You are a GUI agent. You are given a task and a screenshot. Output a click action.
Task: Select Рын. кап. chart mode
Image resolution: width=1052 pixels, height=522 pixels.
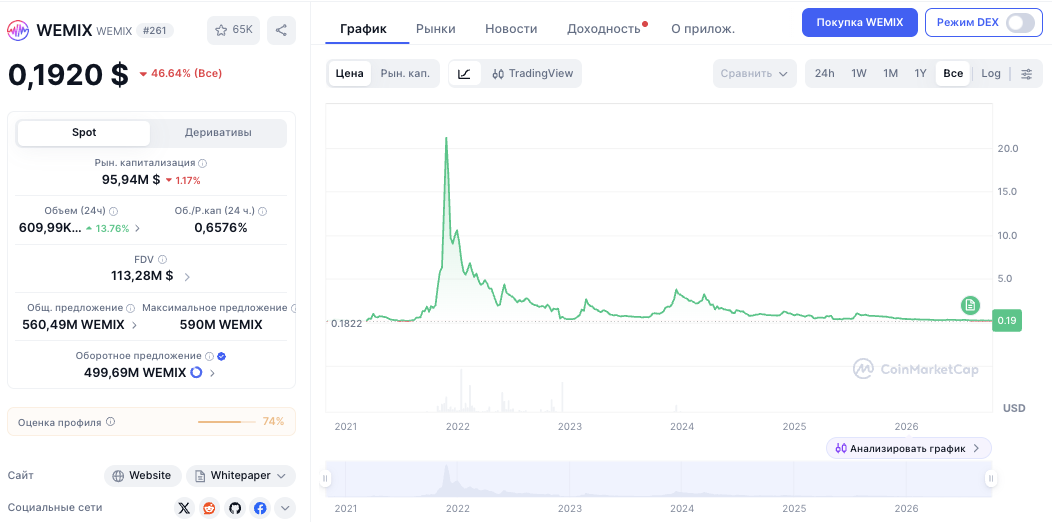click(405, 74)
